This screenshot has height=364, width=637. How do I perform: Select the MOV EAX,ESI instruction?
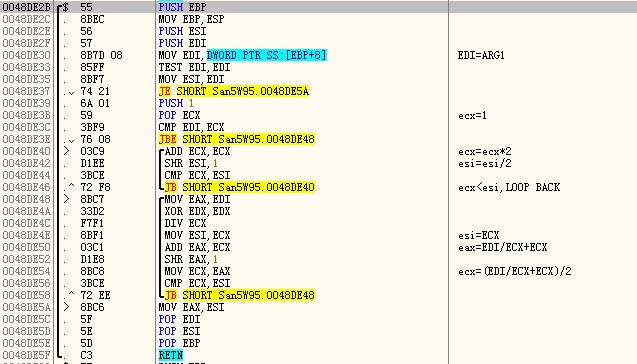click(191, 307)
